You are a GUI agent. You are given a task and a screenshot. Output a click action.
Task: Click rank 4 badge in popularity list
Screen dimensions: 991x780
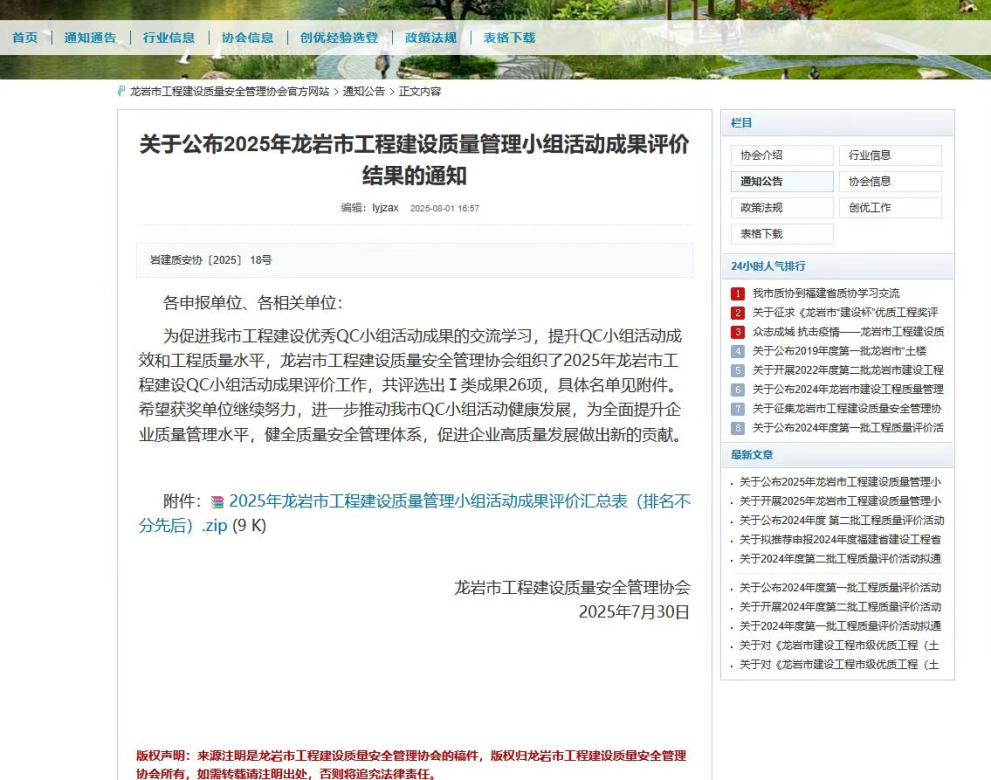(738, 351)
